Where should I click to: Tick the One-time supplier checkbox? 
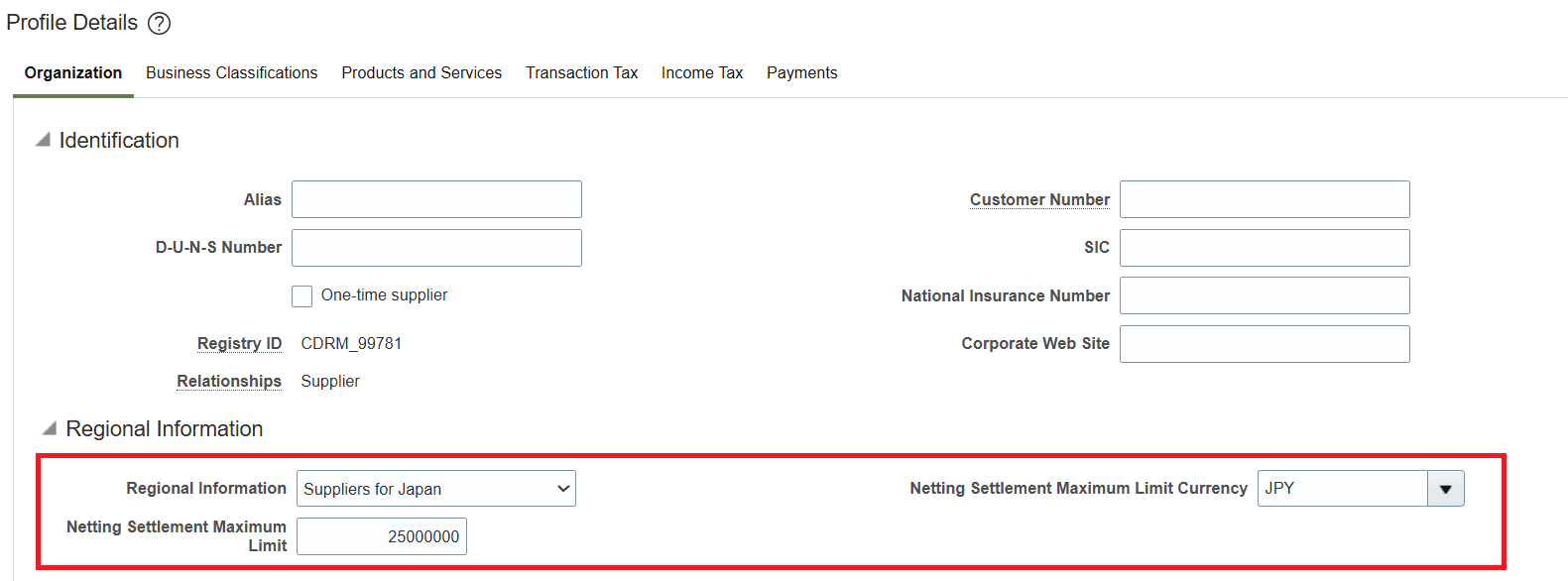(x=302, y=296)
